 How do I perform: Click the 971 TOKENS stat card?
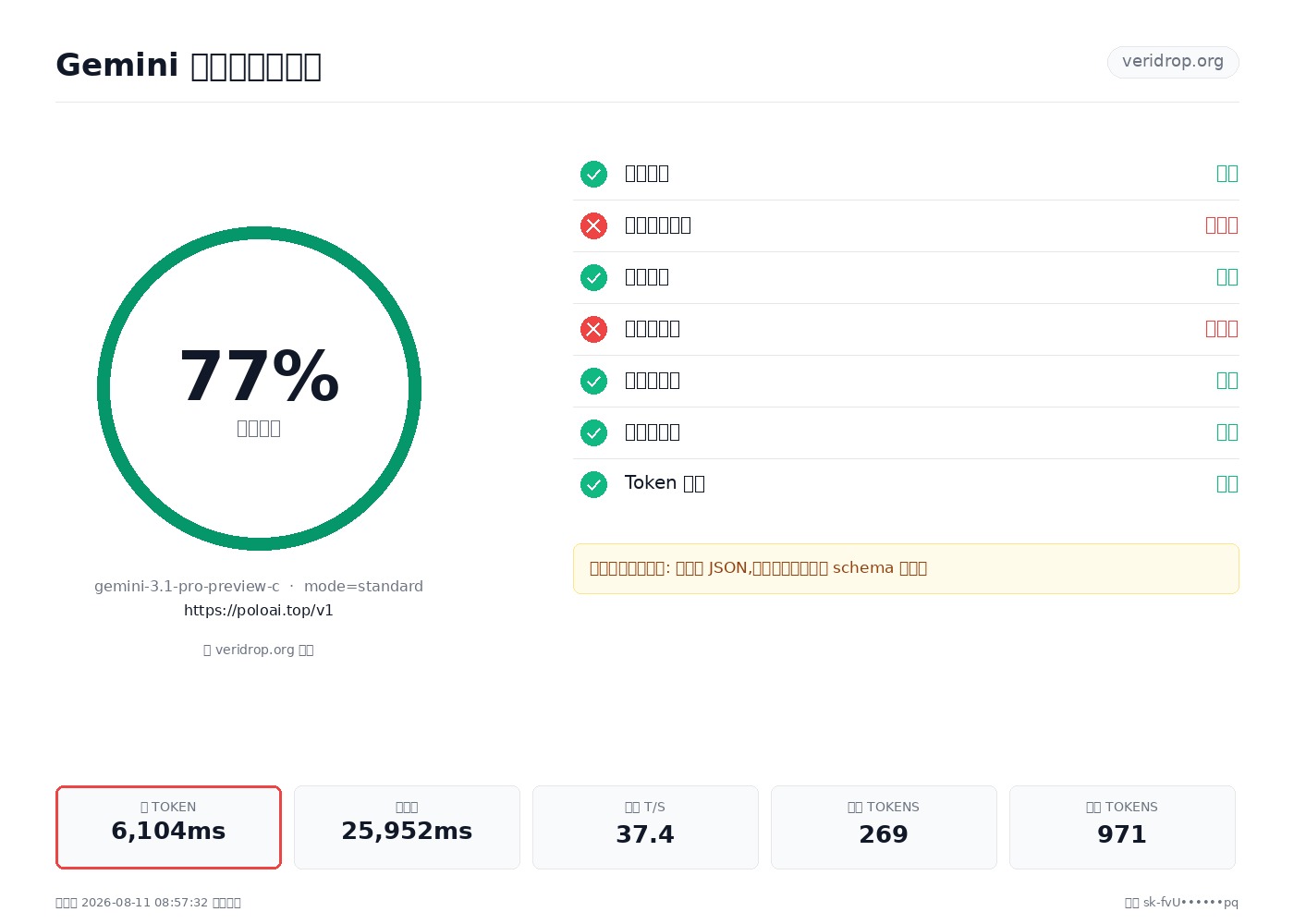[x=1122, y=827]
